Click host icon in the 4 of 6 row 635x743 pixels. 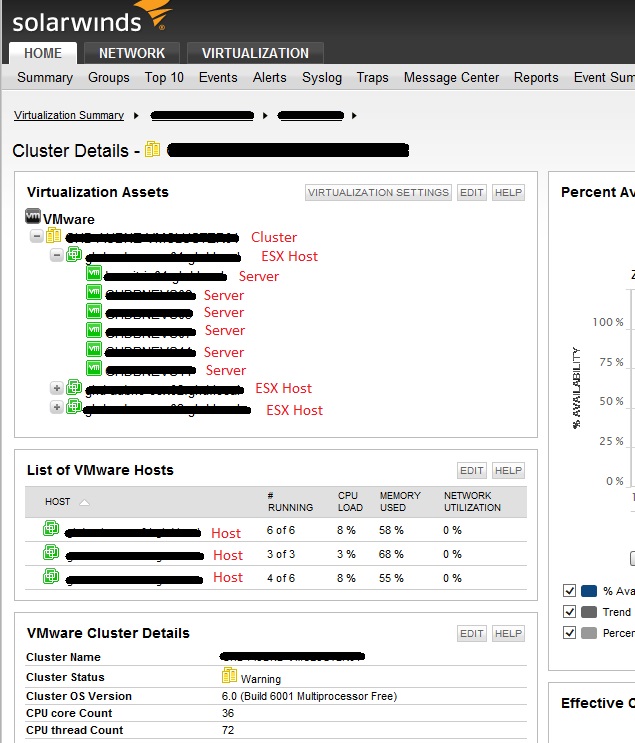(51, 576)
